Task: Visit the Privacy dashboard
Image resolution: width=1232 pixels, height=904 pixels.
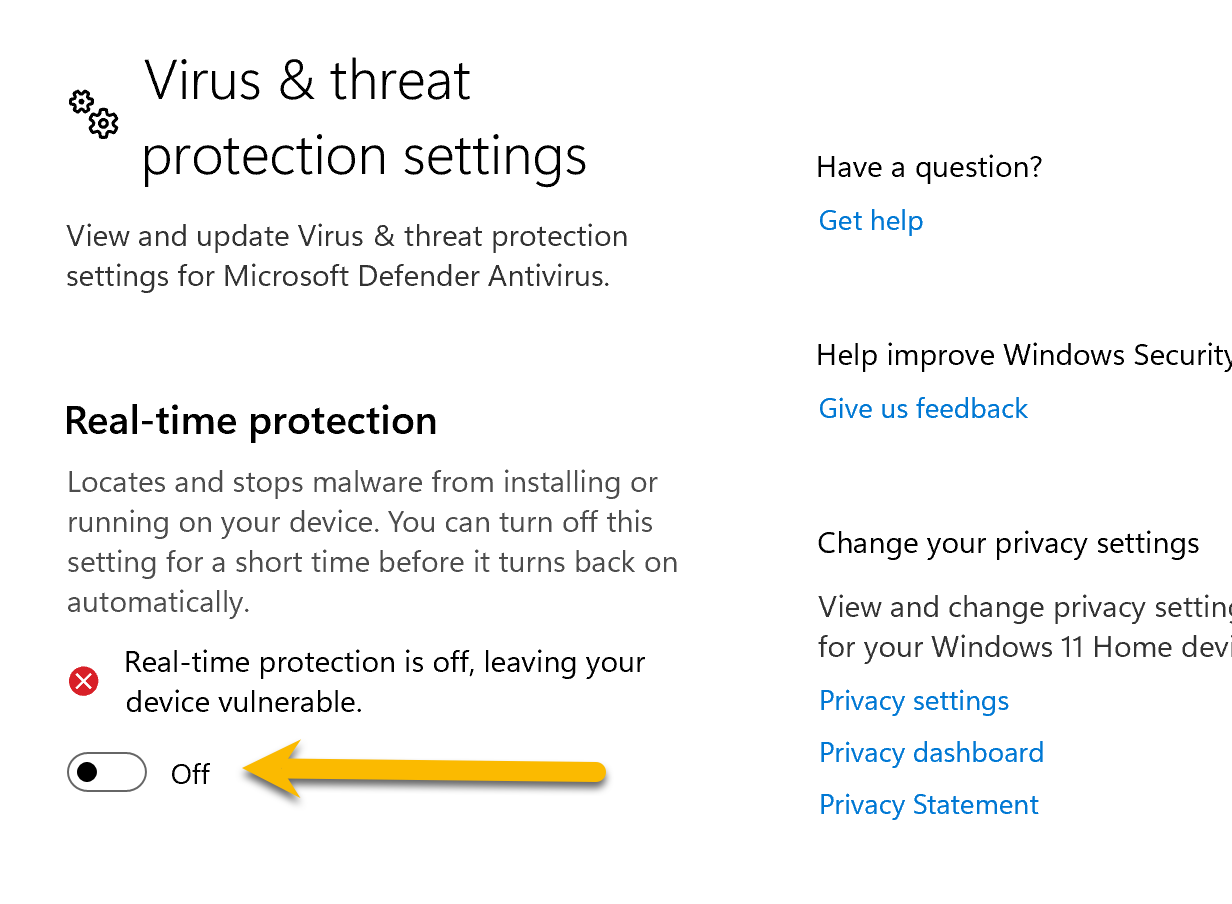Action: pos(931,752)
